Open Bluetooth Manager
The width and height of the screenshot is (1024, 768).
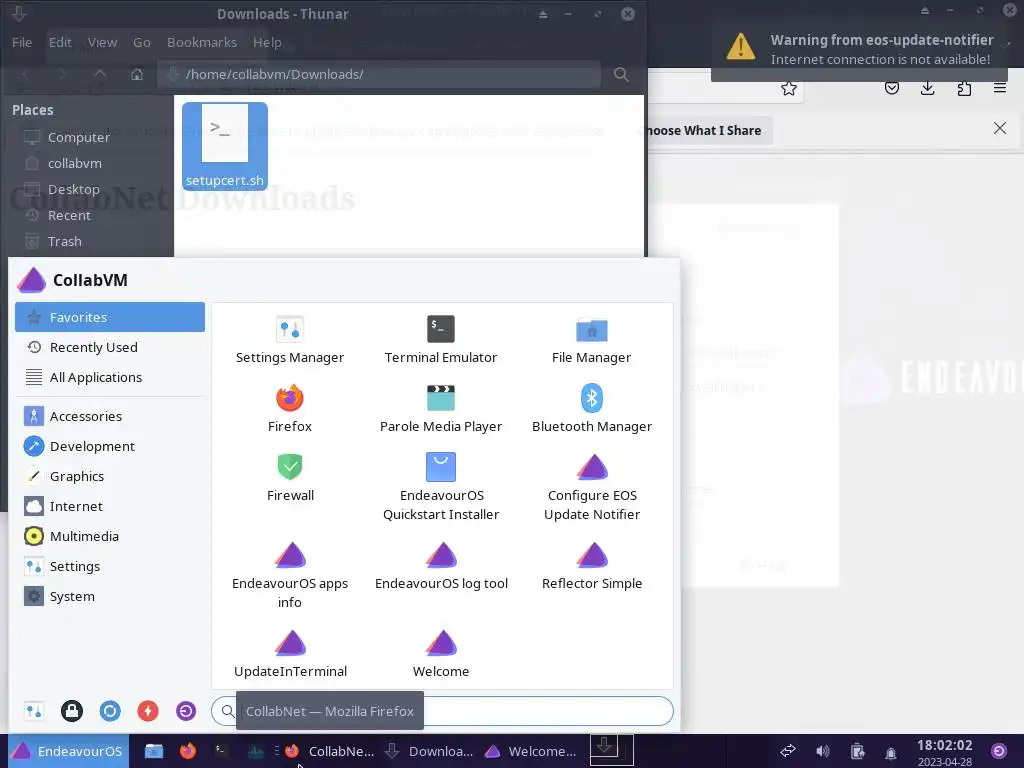592,409
